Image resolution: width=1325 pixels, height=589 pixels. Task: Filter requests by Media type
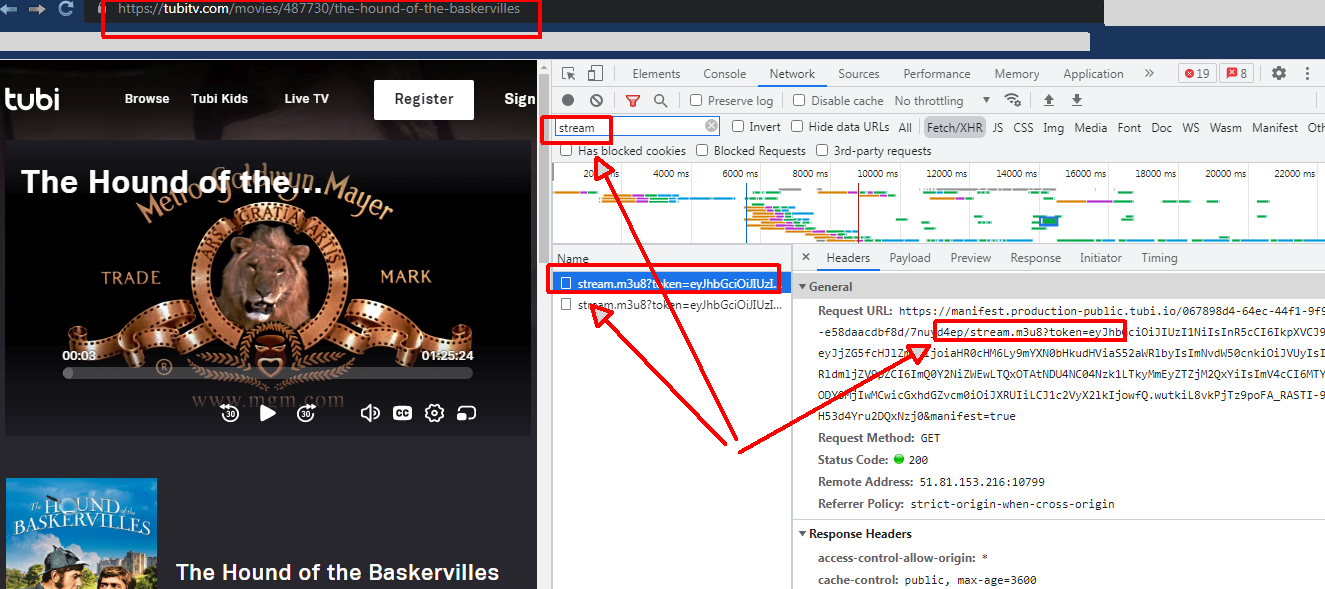point(1090,127)
